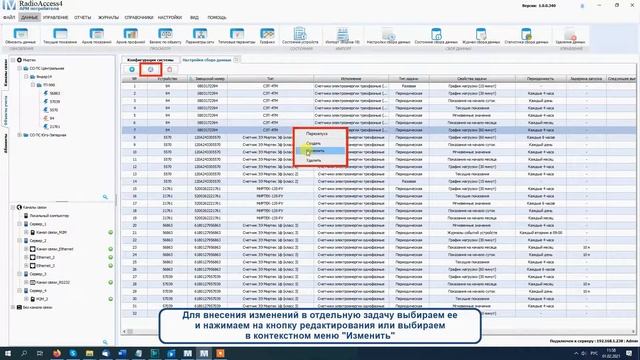Viewport: 640px width, 360px height.
Task: Click green status icon of Канал связи_Ethernet
Action: point(111,249)
